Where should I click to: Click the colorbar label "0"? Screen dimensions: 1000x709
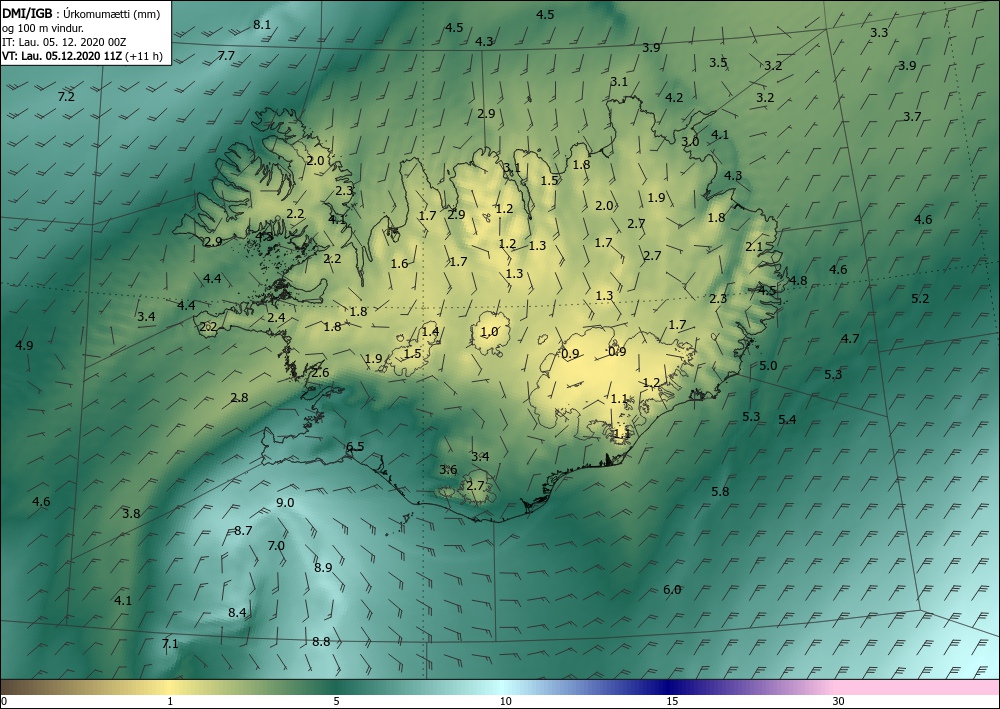click(4, 702)
